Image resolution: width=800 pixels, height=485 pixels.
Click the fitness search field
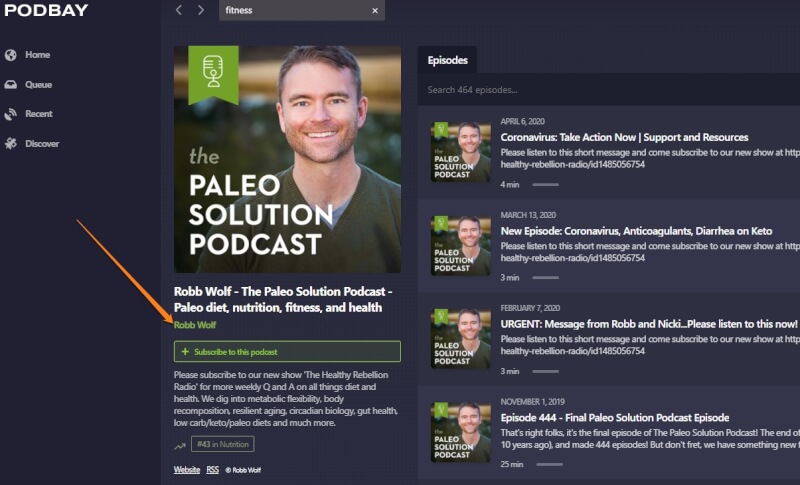pyautogui.click(x=302, y=10)
